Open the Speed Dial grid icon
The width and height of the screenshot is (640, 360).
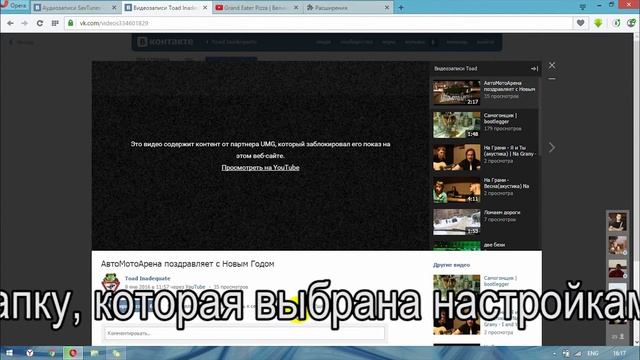(x=55, y=23)
